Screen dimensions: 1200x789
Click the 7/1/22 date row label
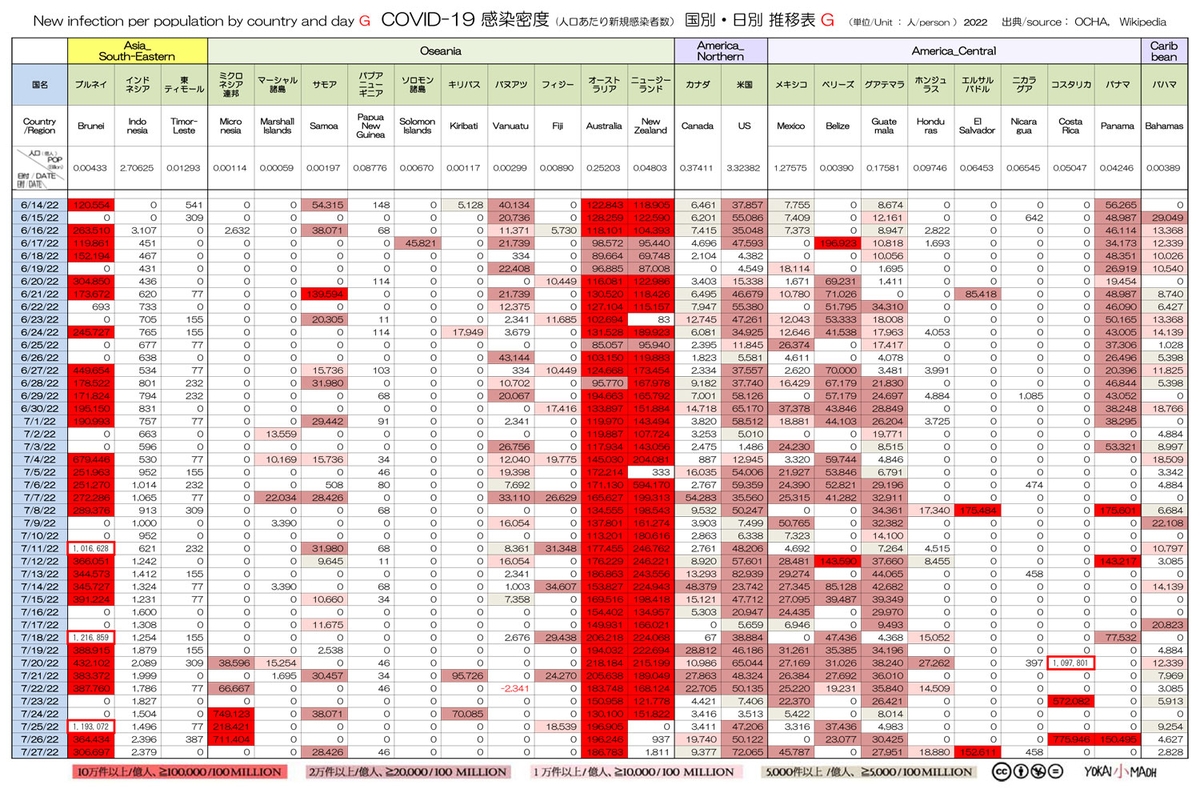[x=40, y=422]
